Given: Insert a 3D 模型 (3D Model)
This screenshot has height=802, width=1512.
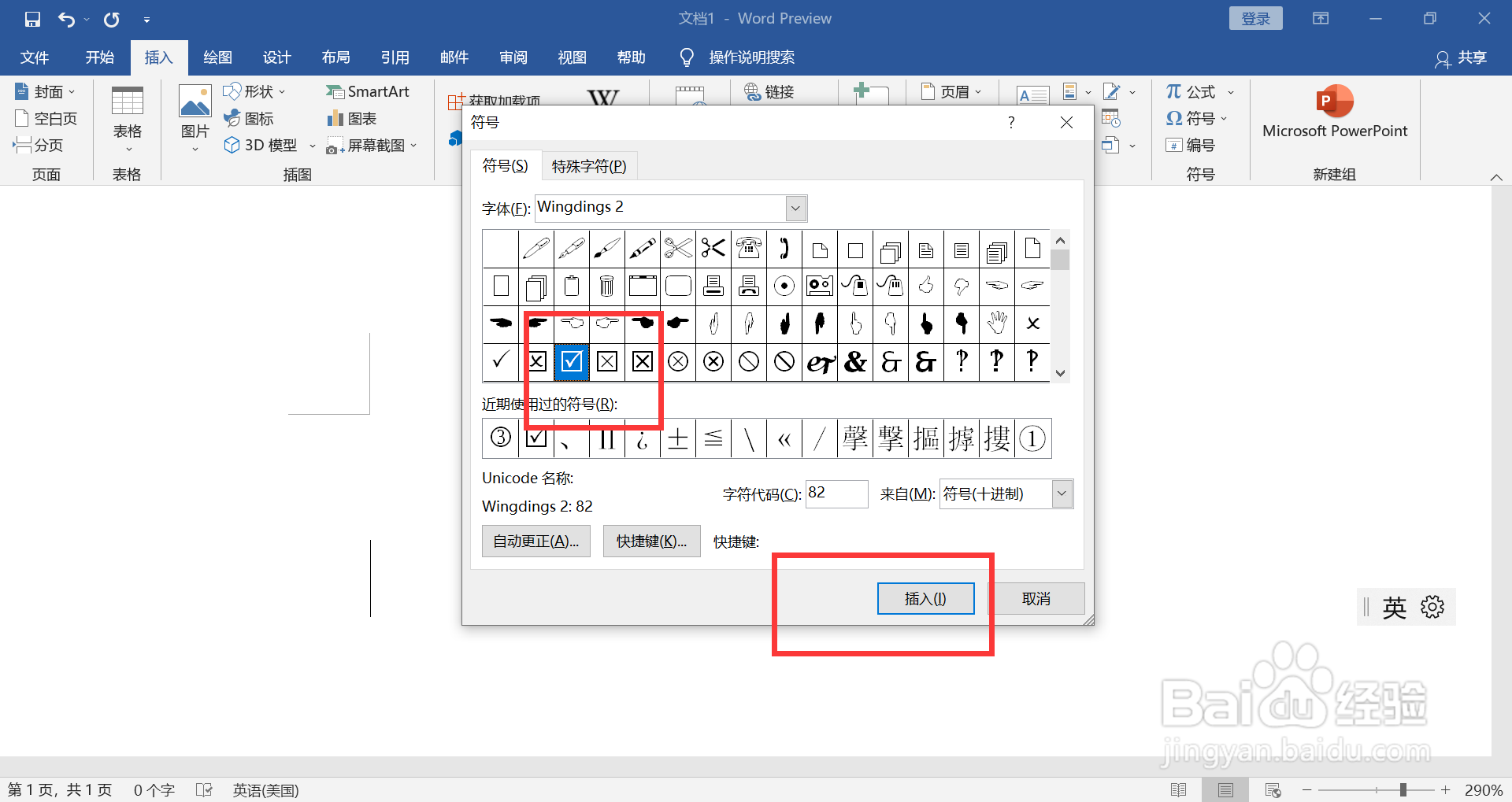Looking at the screenshot, I should pos(264,144).
